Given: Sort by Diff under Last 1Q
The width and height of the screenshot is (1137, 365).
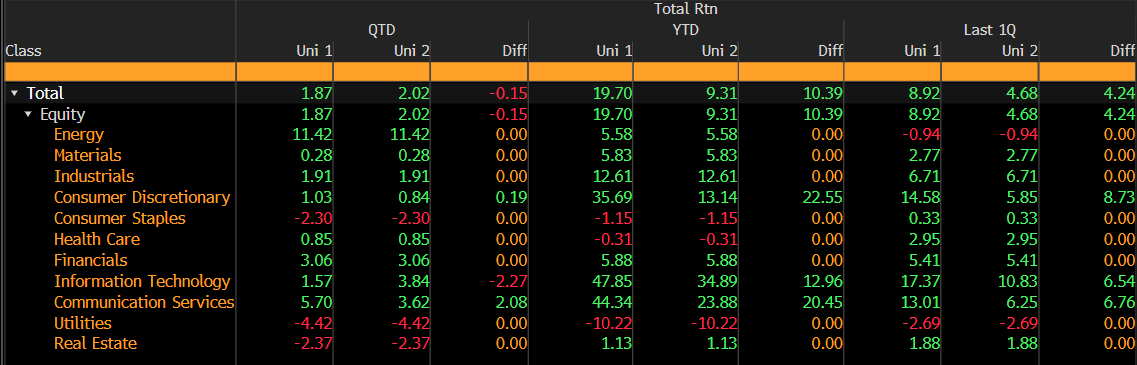Looking at the screenshot, I should 1122,51.
